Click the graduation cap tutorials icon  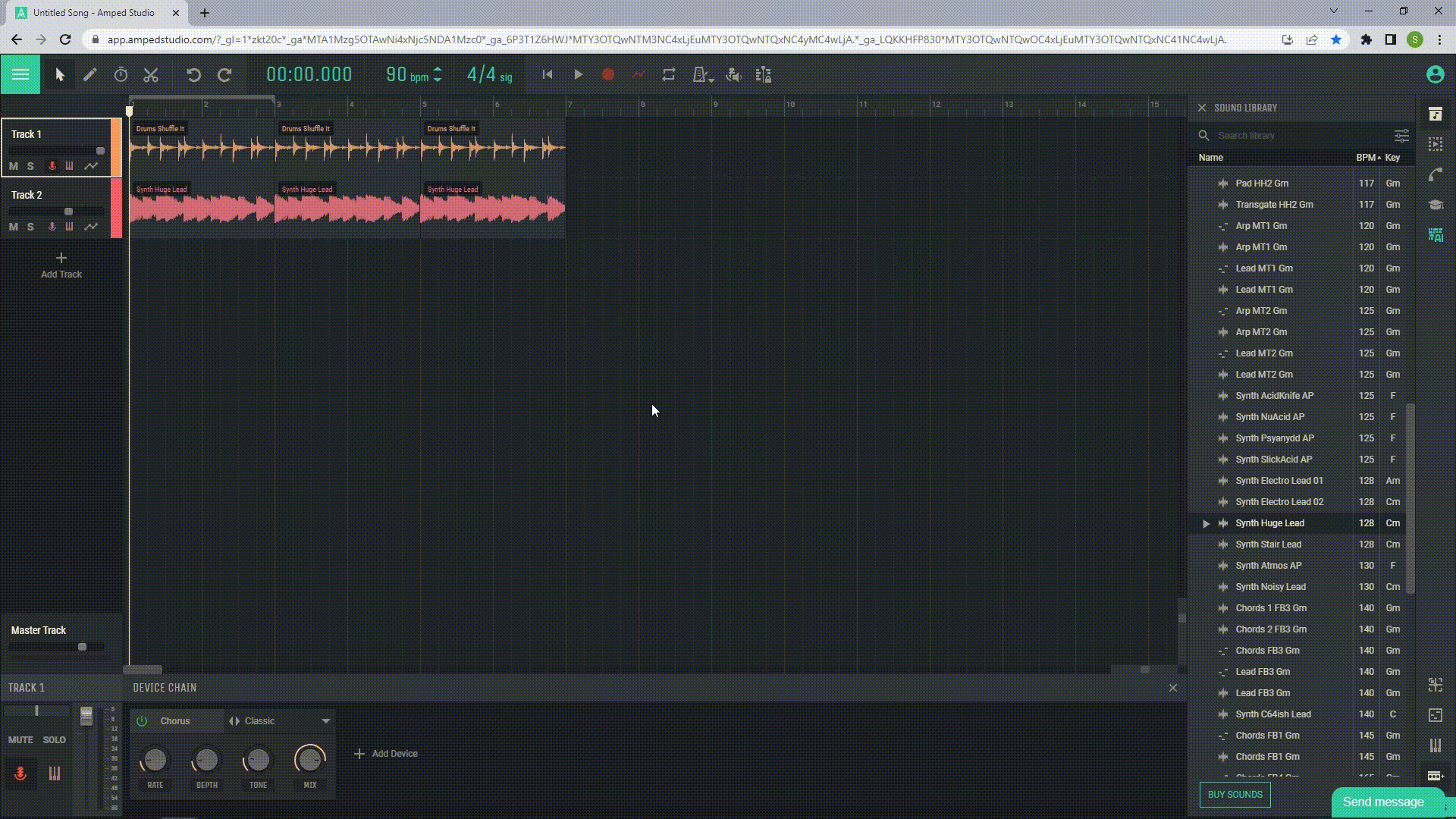[x=1436, y=205]
